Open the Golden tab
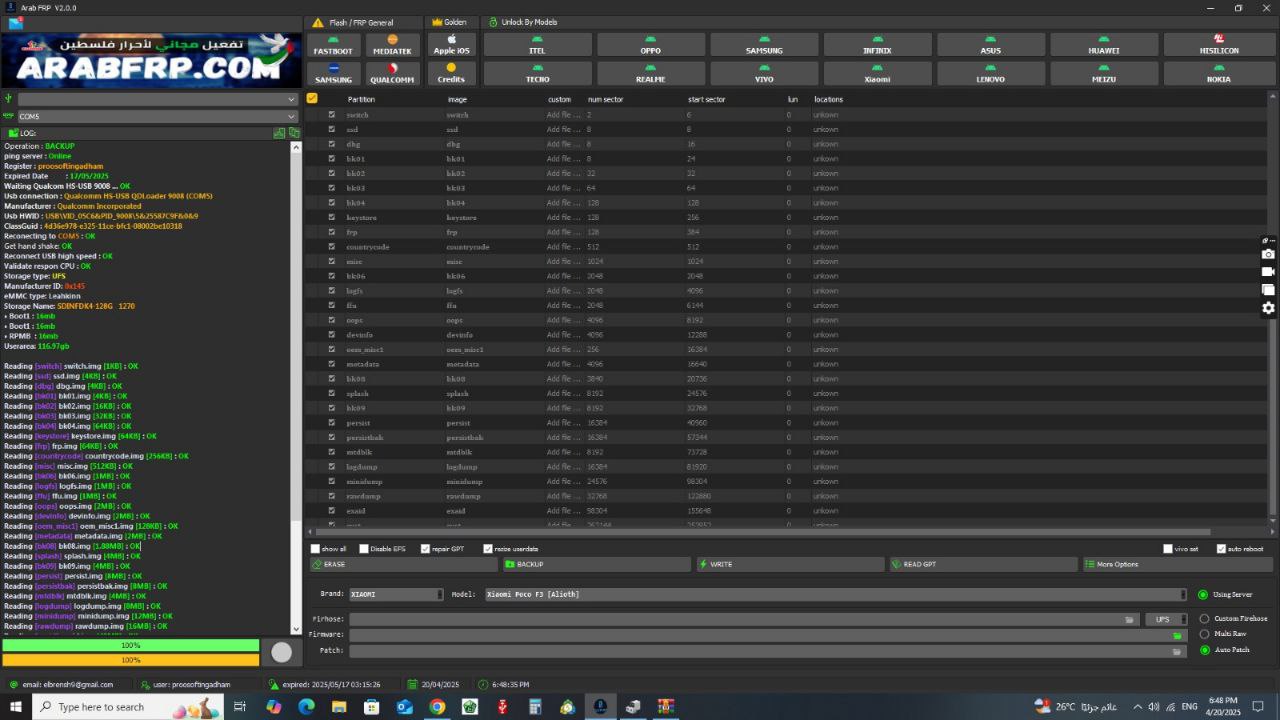The image size is (1280, 720). 449,22
